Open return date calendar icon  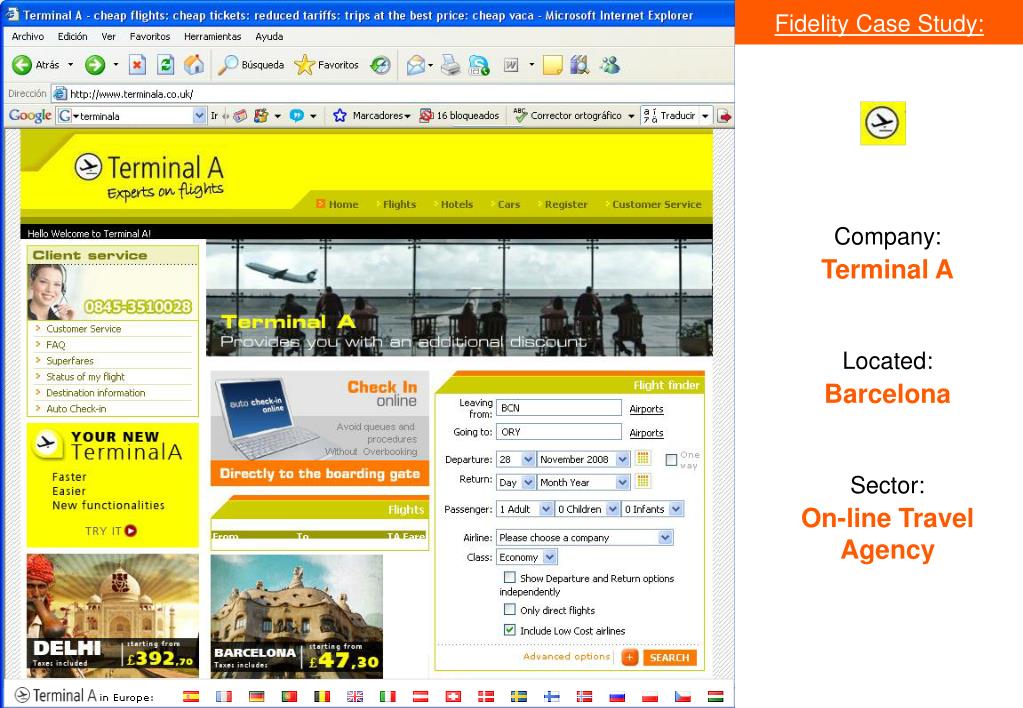click(643, 482)
